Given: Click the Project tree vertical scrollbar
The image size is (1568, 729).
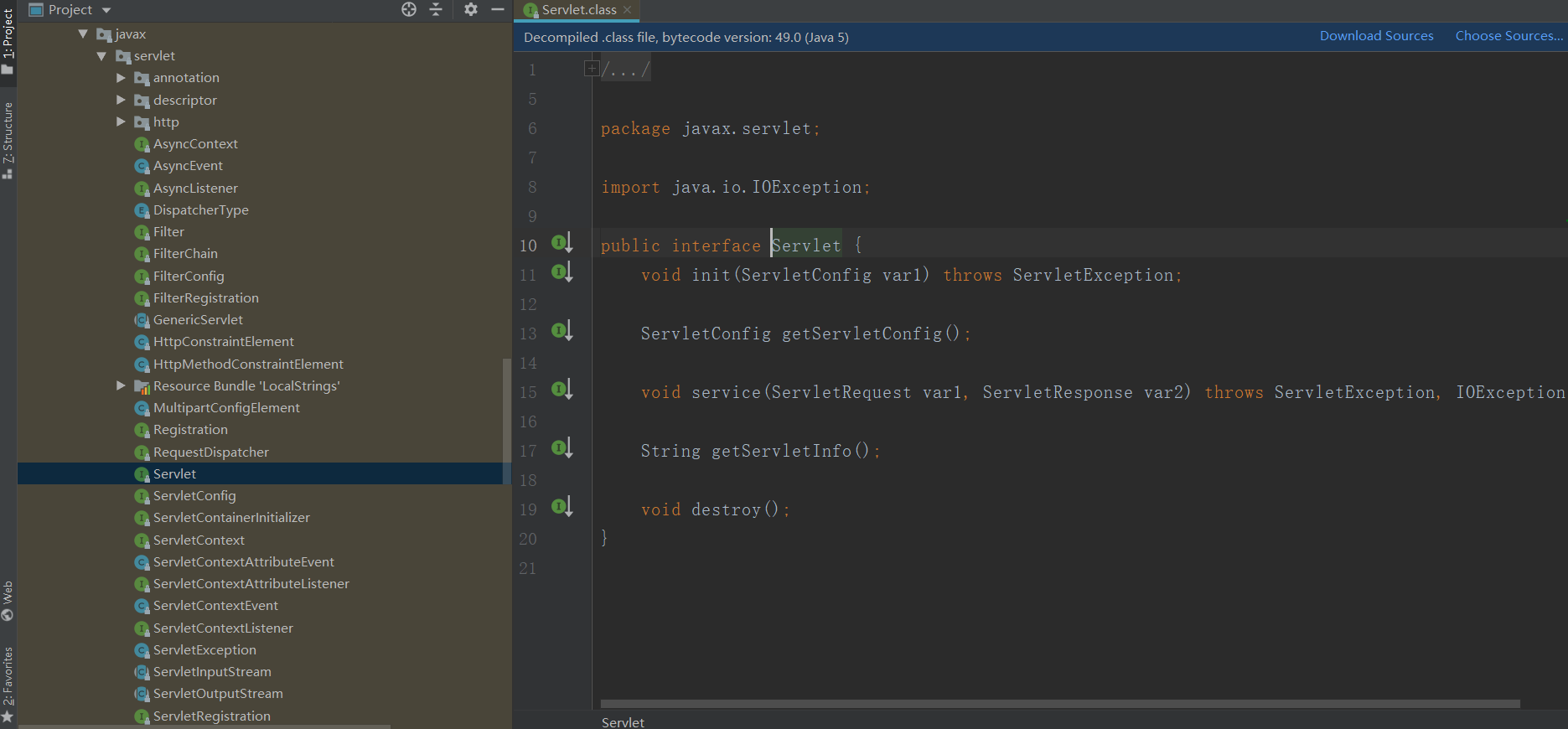Looking at the screenshot, I should (x=506, y=421).
